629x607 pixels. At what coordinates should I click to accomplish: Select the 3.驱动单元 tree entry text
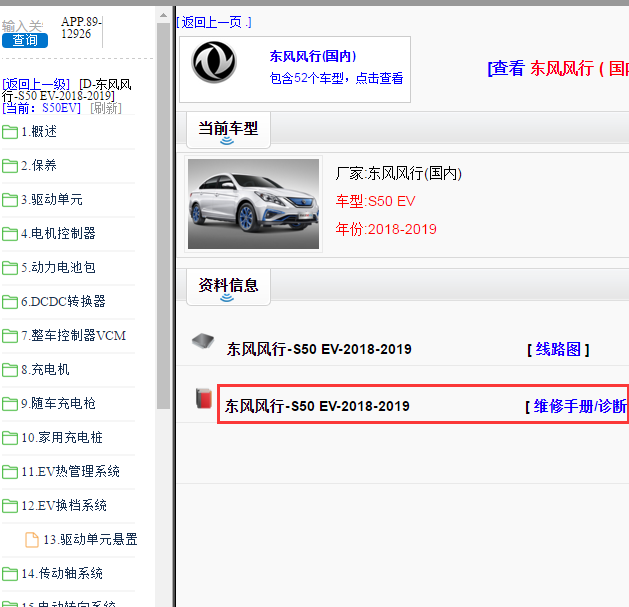coord(52,199)
